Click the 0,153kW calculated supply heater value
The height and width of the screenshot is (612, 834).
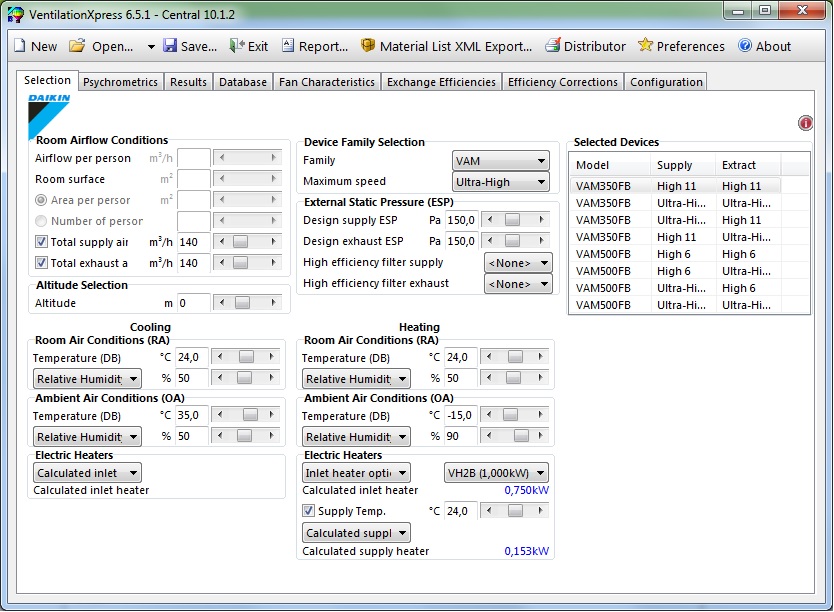tap(527, 551)
